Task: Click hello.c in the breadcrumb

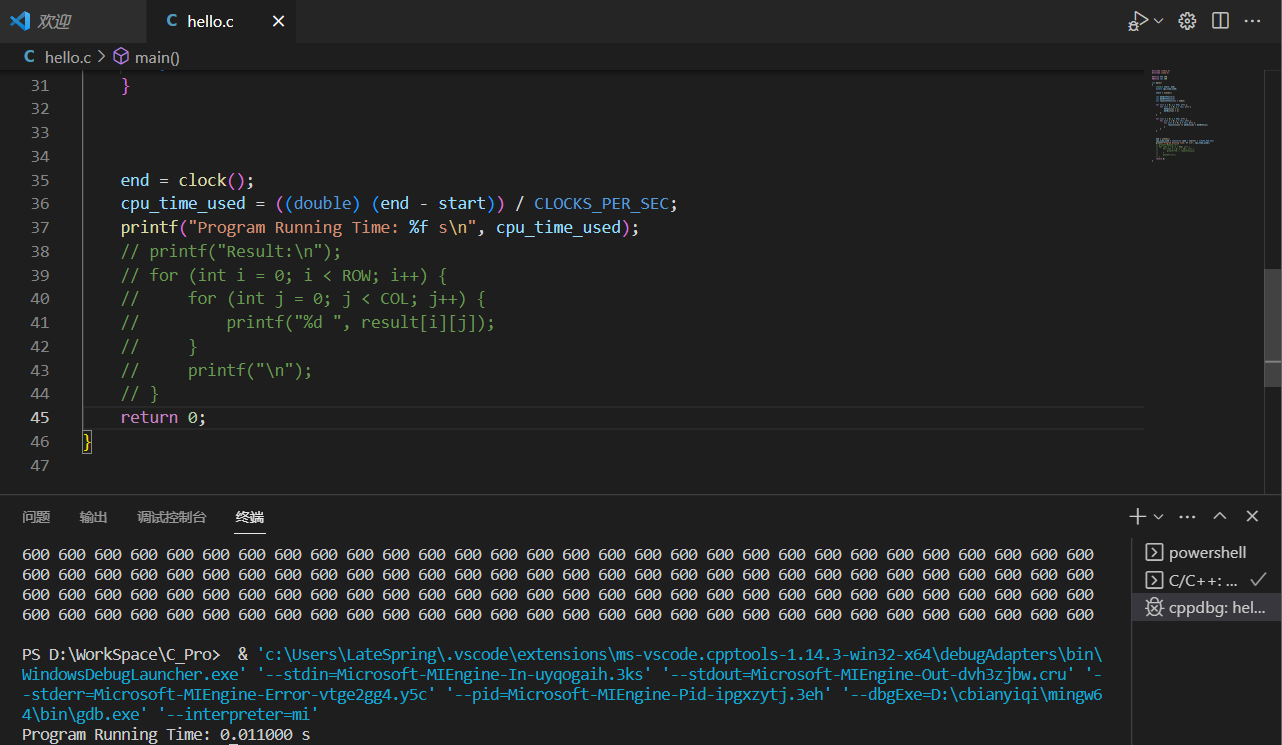Action: click(68, 57)
